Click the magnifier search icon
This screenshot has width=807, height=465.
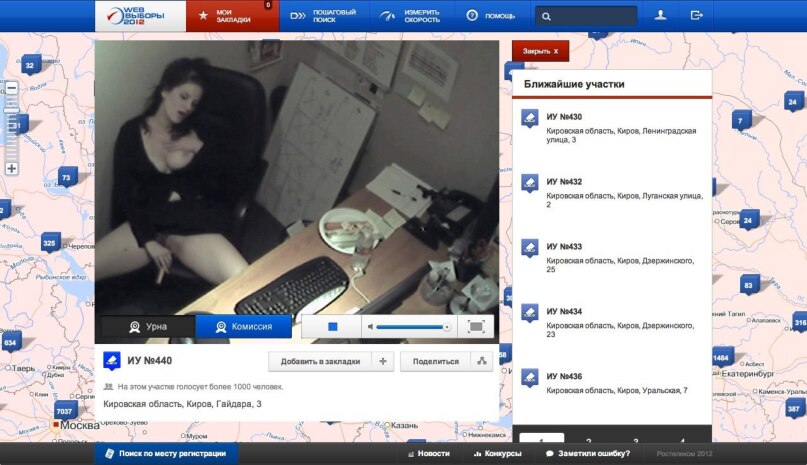coord(546,16)
